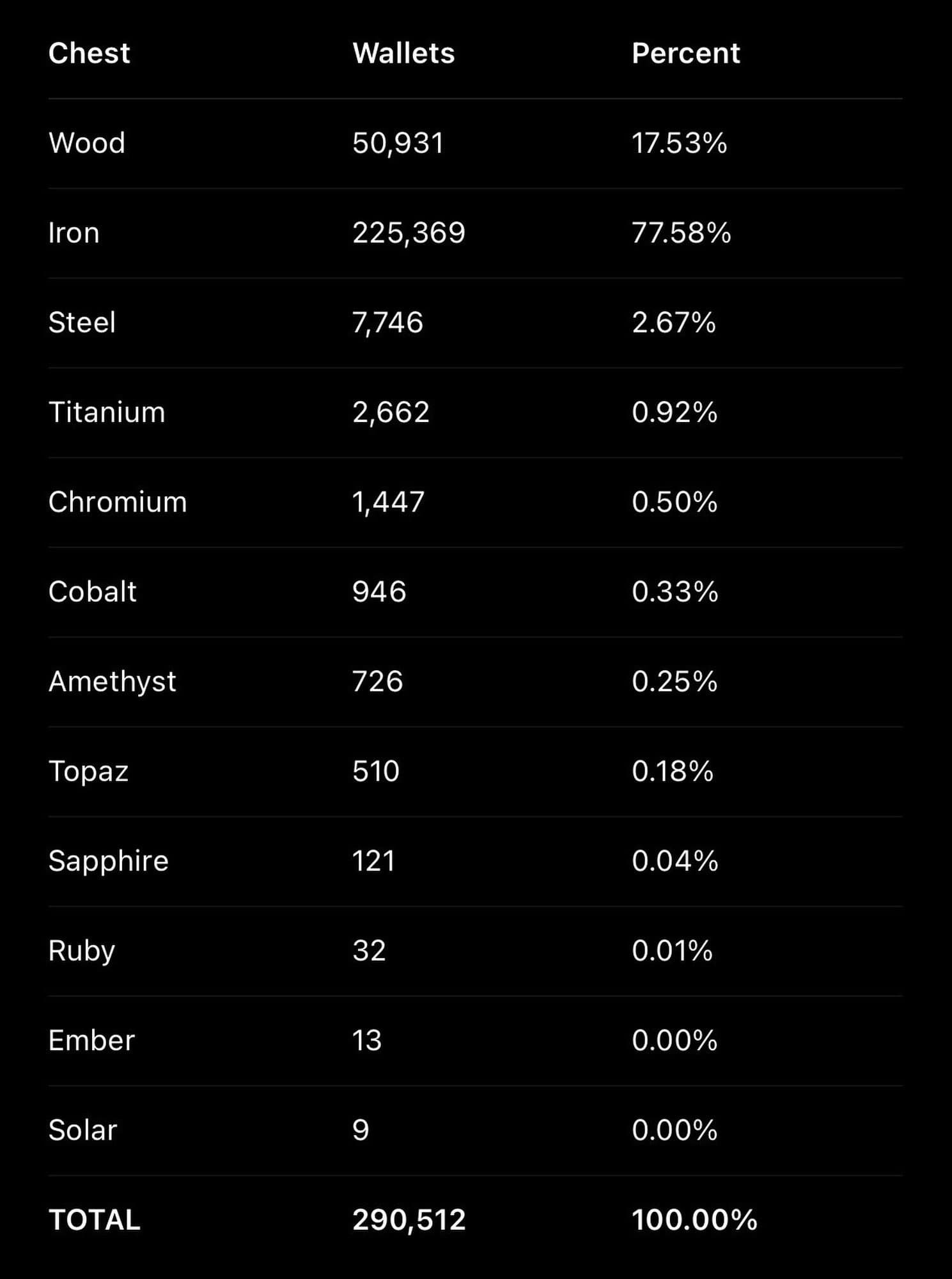The height and width of the screenshot is (1279, 952).
Task: Click the TOTAL row label
Action: tap(94, 1220)
